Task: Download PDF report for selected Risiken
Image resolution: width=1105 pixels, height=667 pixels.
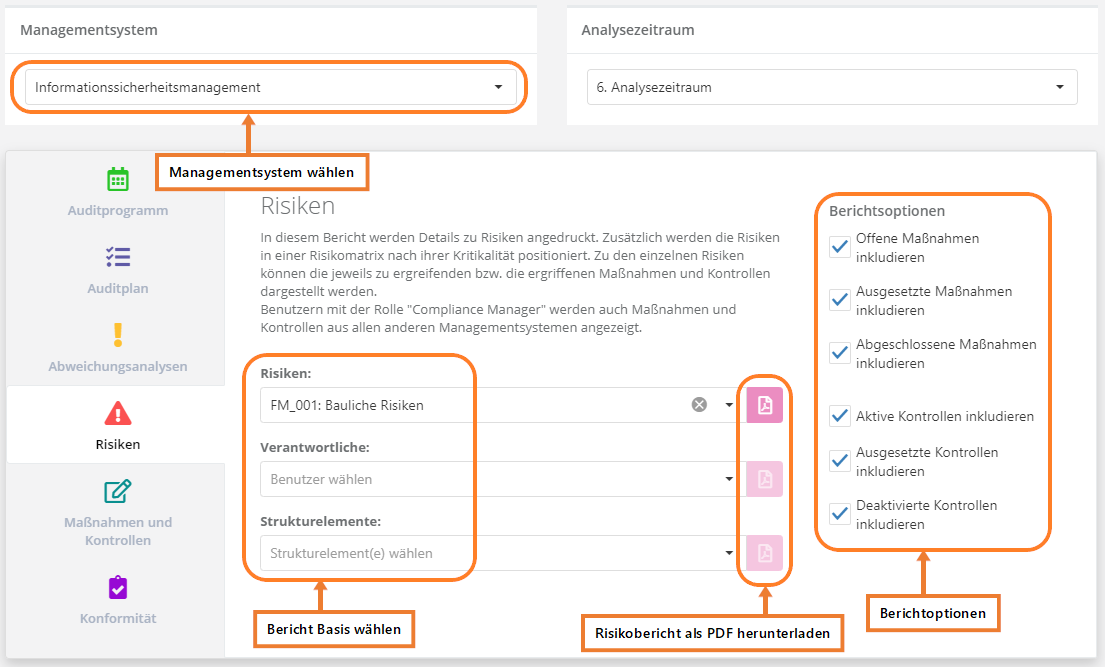Action: click(x=765, y=405)
